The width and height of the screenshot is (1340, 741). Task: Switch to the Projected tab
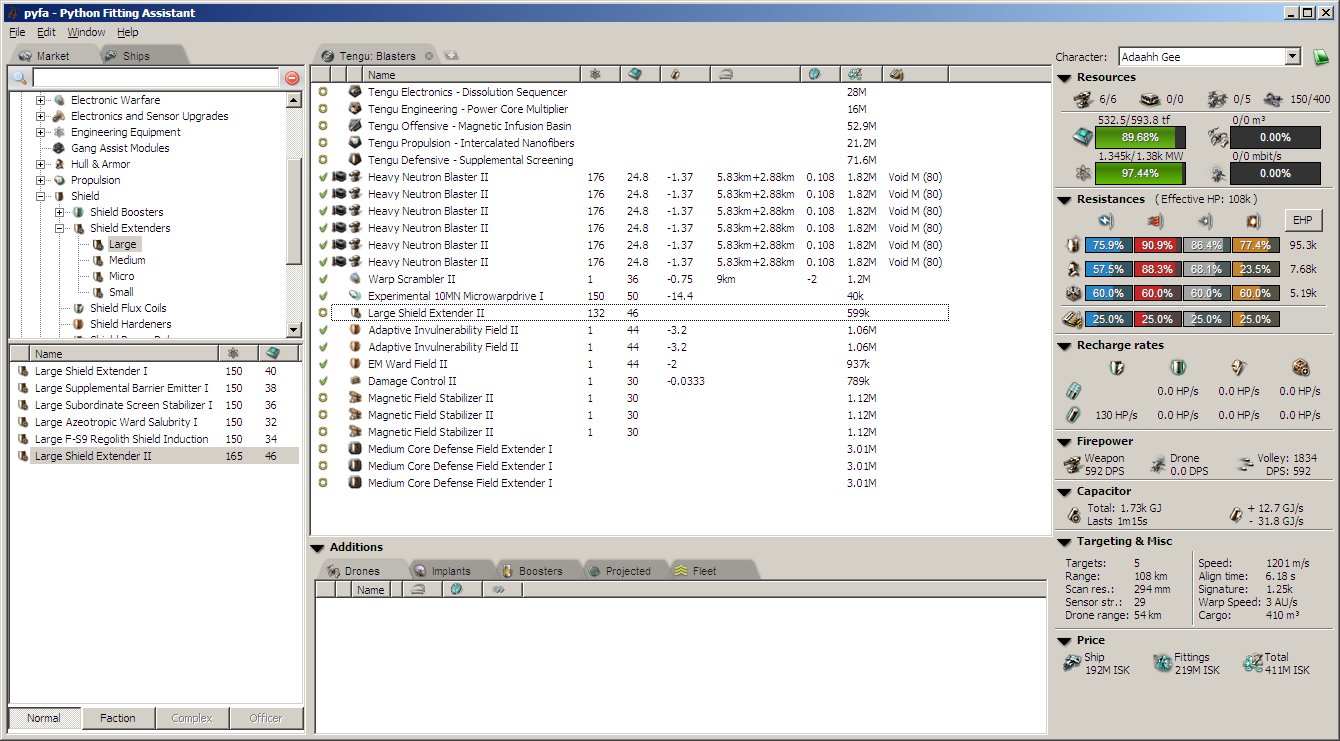628,571
